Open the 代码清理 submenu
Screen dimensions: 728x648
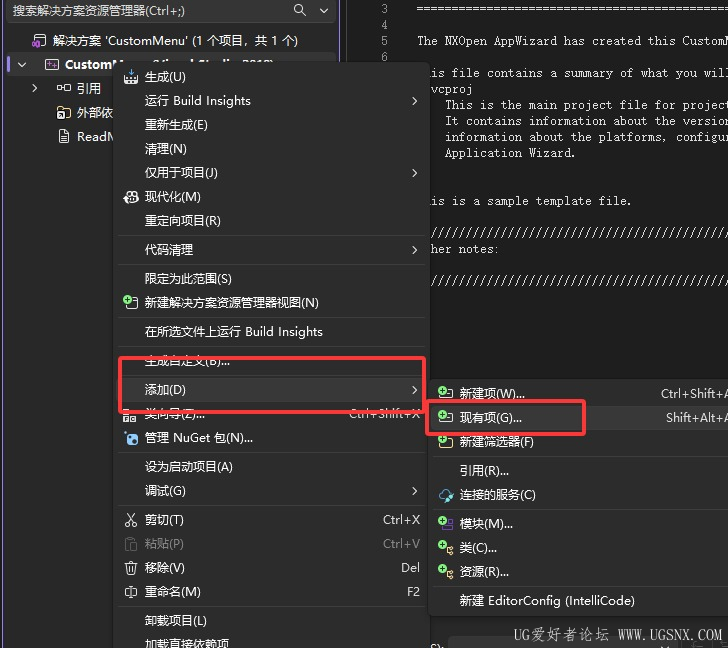(272, 250)
